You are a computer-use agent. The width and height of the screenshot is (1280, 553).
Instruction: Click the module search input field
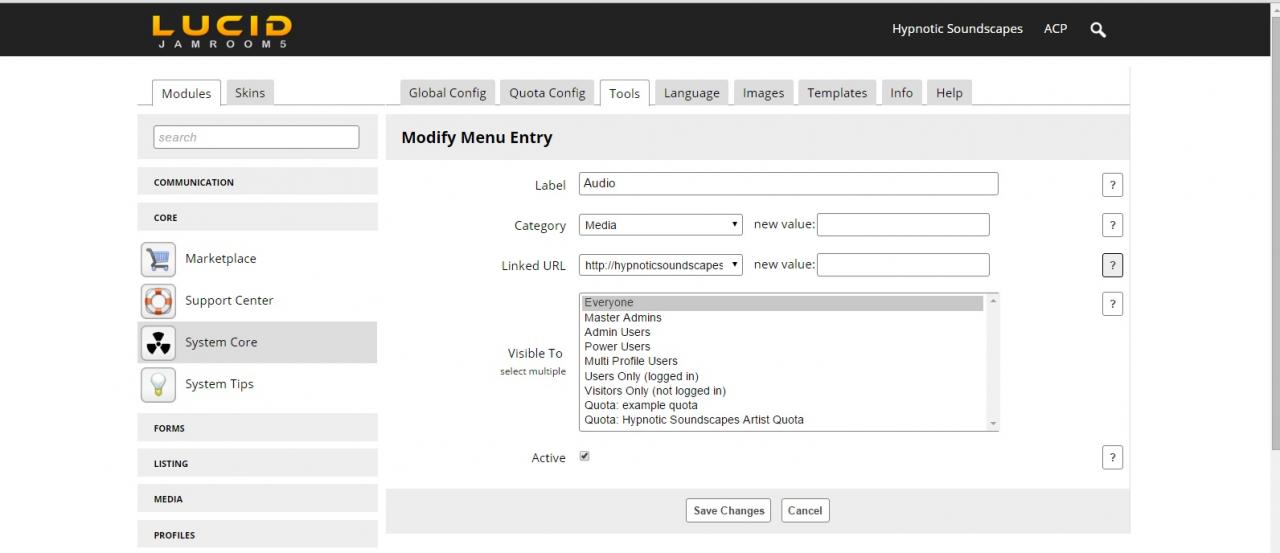[256, 137]
